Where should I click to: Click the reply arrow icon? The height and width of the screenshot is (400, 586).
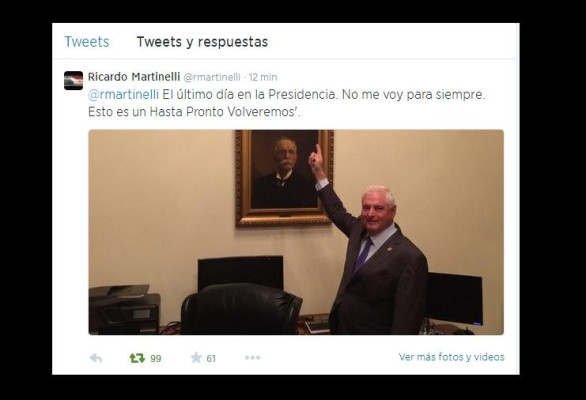(x=96, y=358)
